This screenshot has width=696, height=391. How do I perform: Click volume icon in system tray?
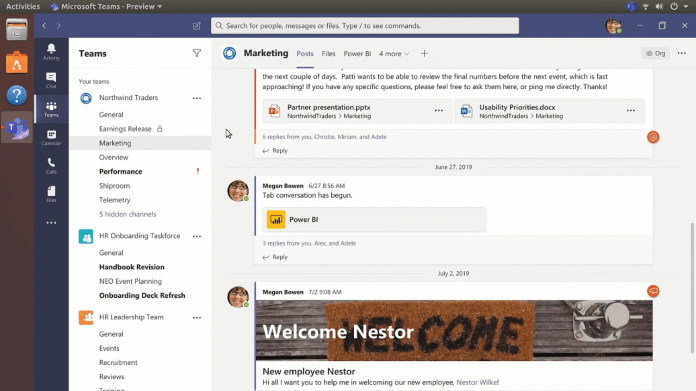(x=659, y=6)
